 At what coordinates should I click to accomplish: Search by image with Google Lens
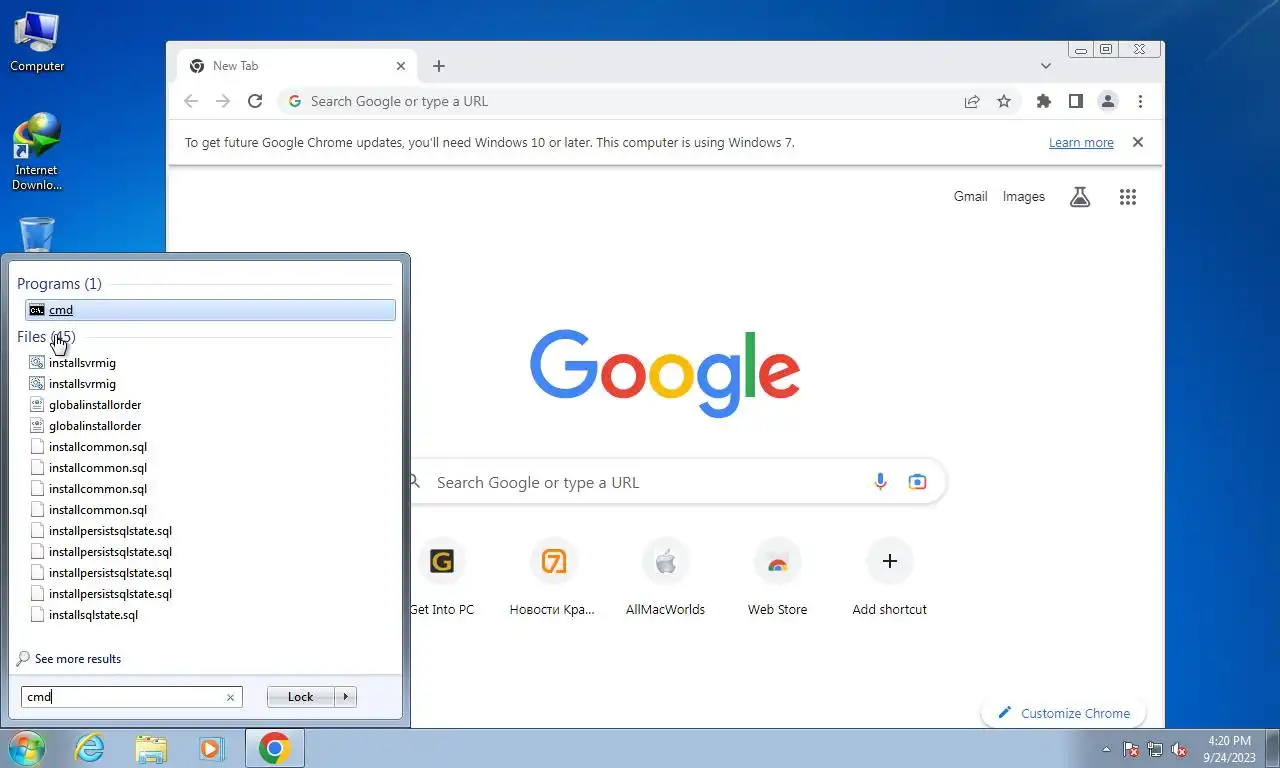click(917, 482)
